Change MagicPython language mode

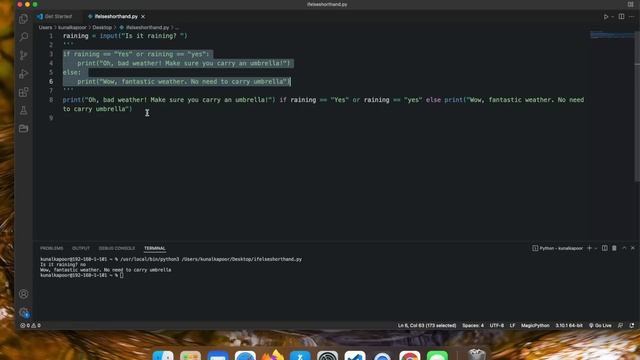tap(535, 325)
